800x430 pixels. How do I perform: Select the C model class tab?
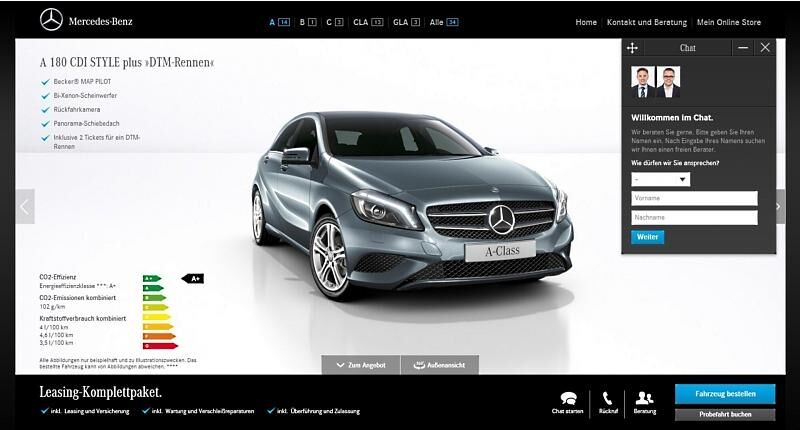[x=334, y=22]
